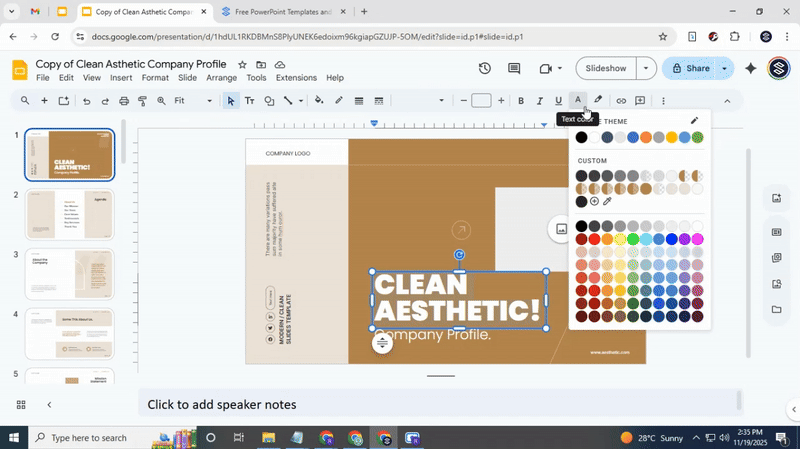The height and width of the screenshot is (449, 800).
Task: Select the Text box tool
Action: point(250,100)
